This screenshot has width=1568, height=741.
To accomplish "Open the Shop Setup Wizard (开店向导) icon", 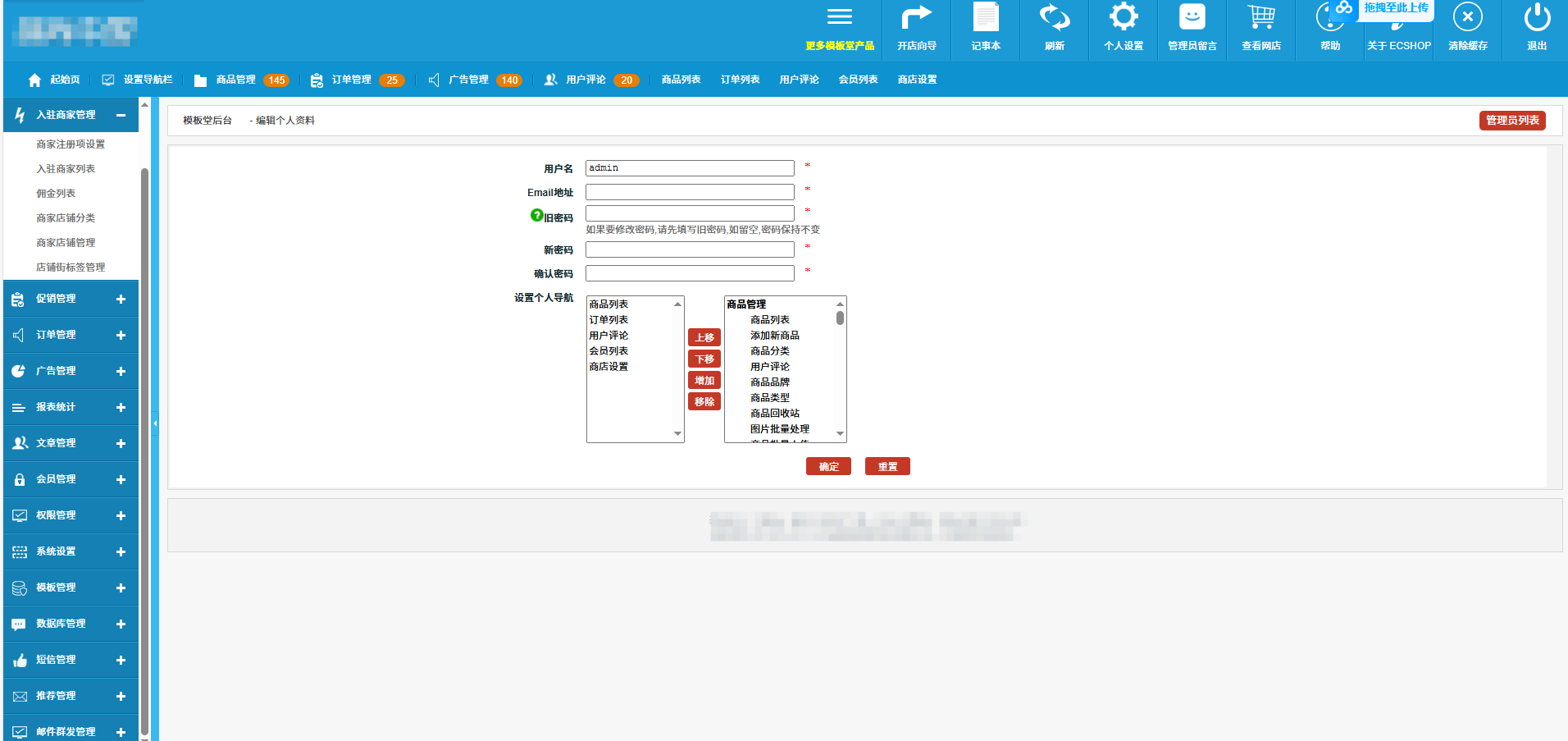I will pos(917,20).
